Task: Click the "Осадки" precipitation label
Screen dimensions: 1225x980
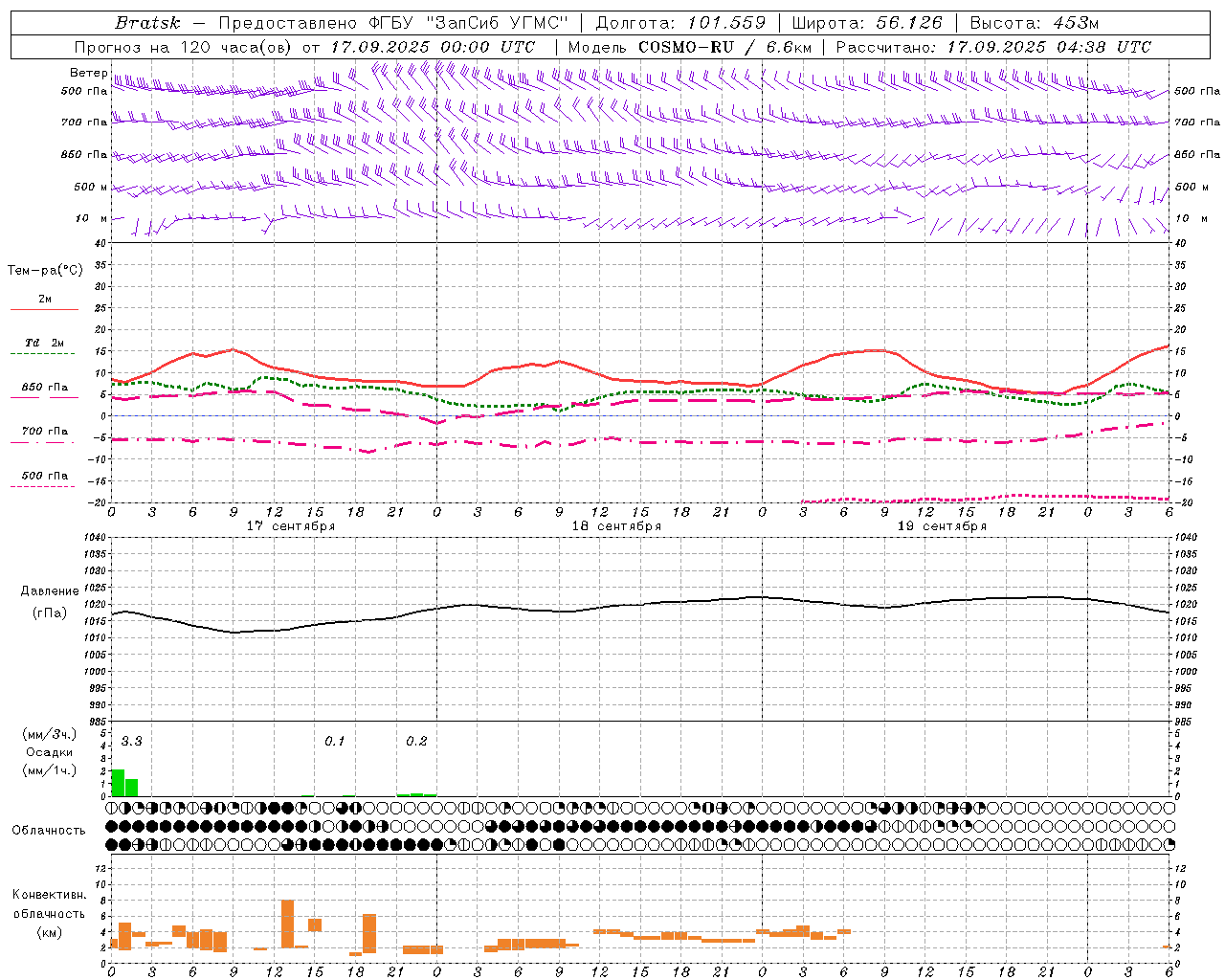Action: coord(49,752)
